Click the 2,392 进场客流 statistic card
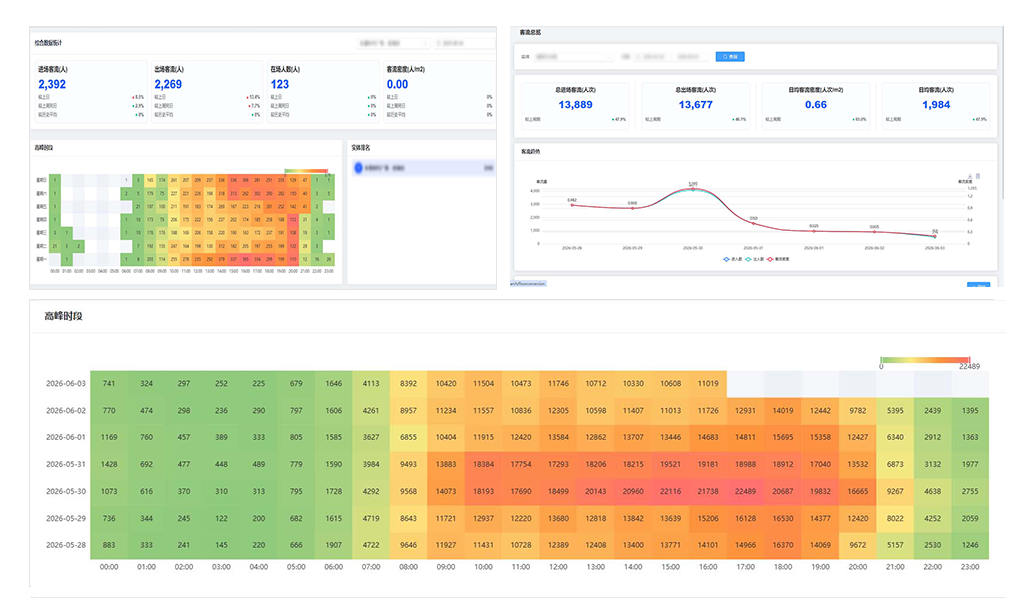Screen dimensions: 1023x614 [91, 91]
